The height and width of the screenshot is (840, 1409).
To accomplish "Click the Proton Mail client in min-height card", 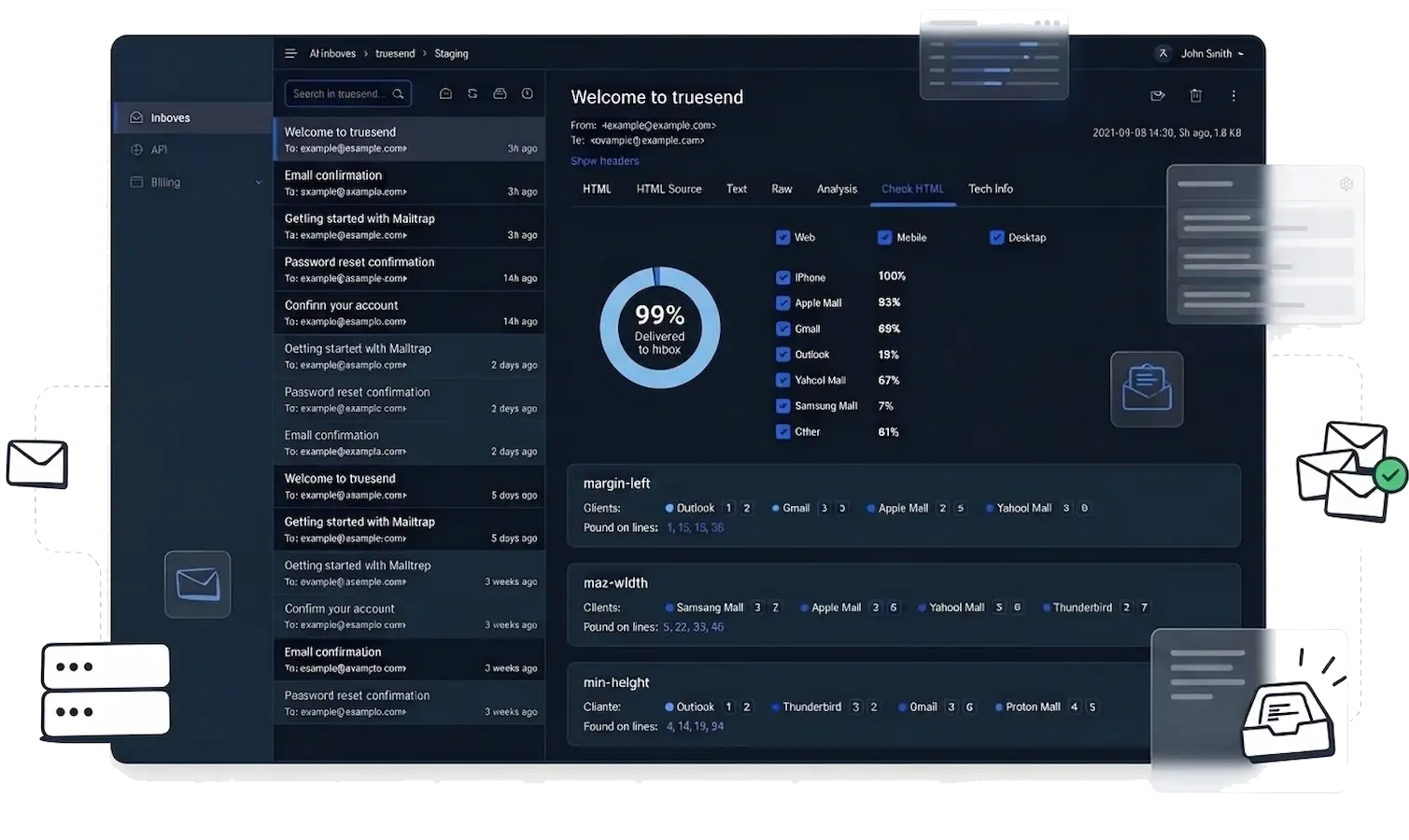I will (x=1033, y=707).
